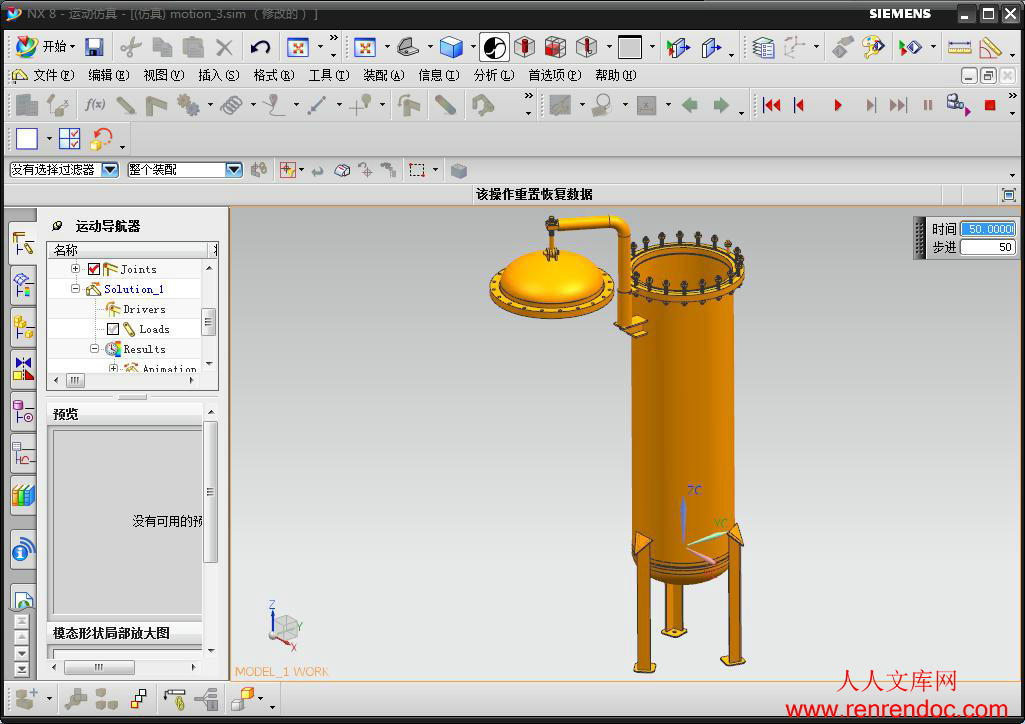
Task: Step forward one animation frame
Action: coord(870,105)
